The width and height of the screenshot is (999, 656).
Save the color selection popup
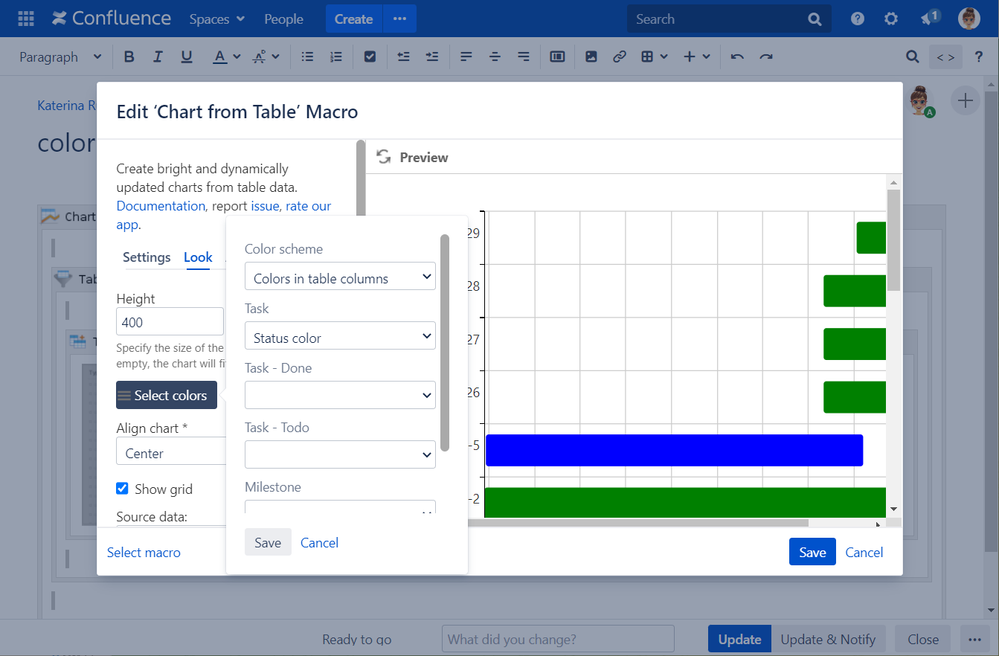[x=268, y=542]
